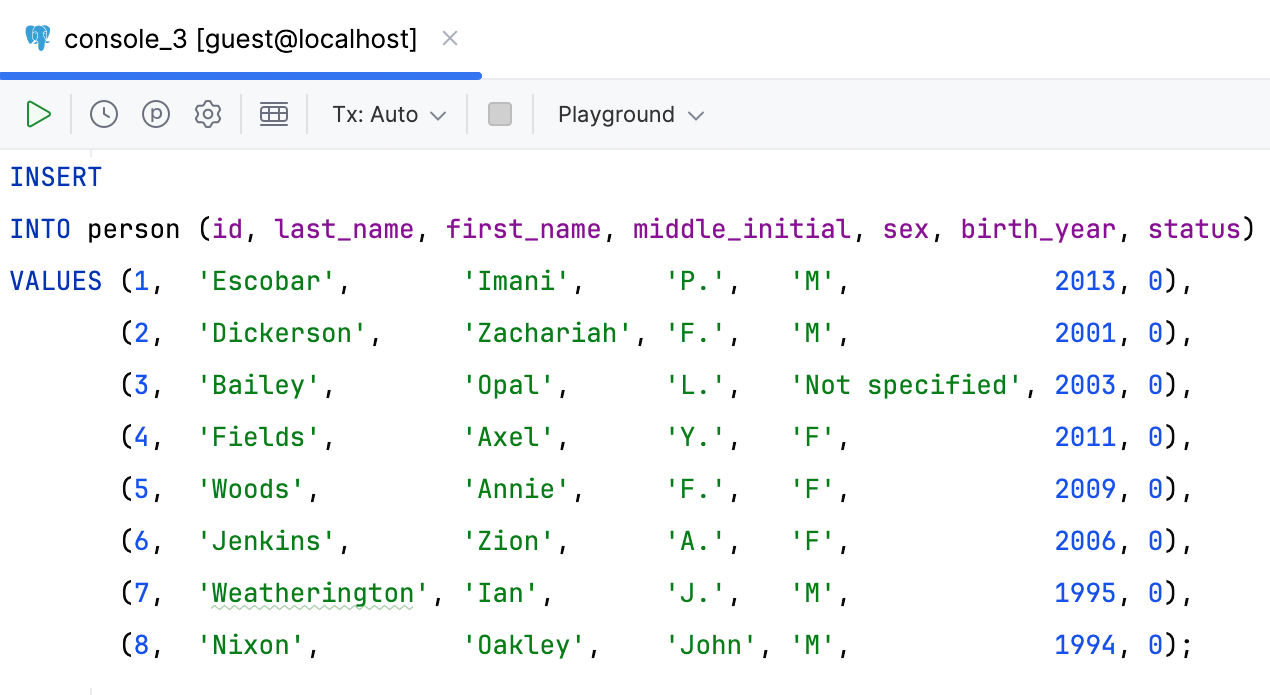Click the person table name
The width and height of the screenshot is (1270, 695).
tap(133, 229)
